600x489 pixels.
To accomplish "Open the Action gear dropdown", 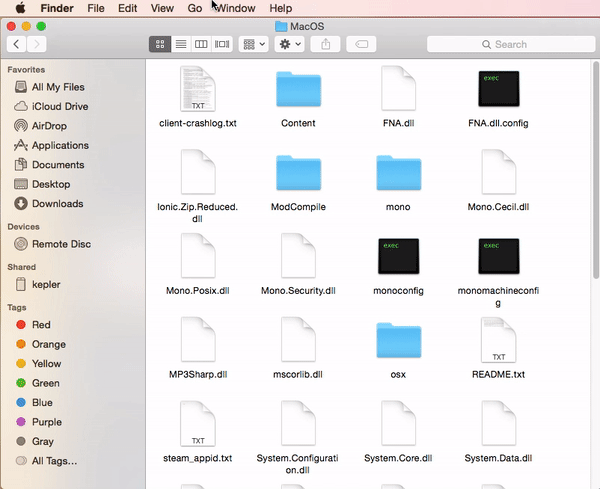I will tap(290, 44).
